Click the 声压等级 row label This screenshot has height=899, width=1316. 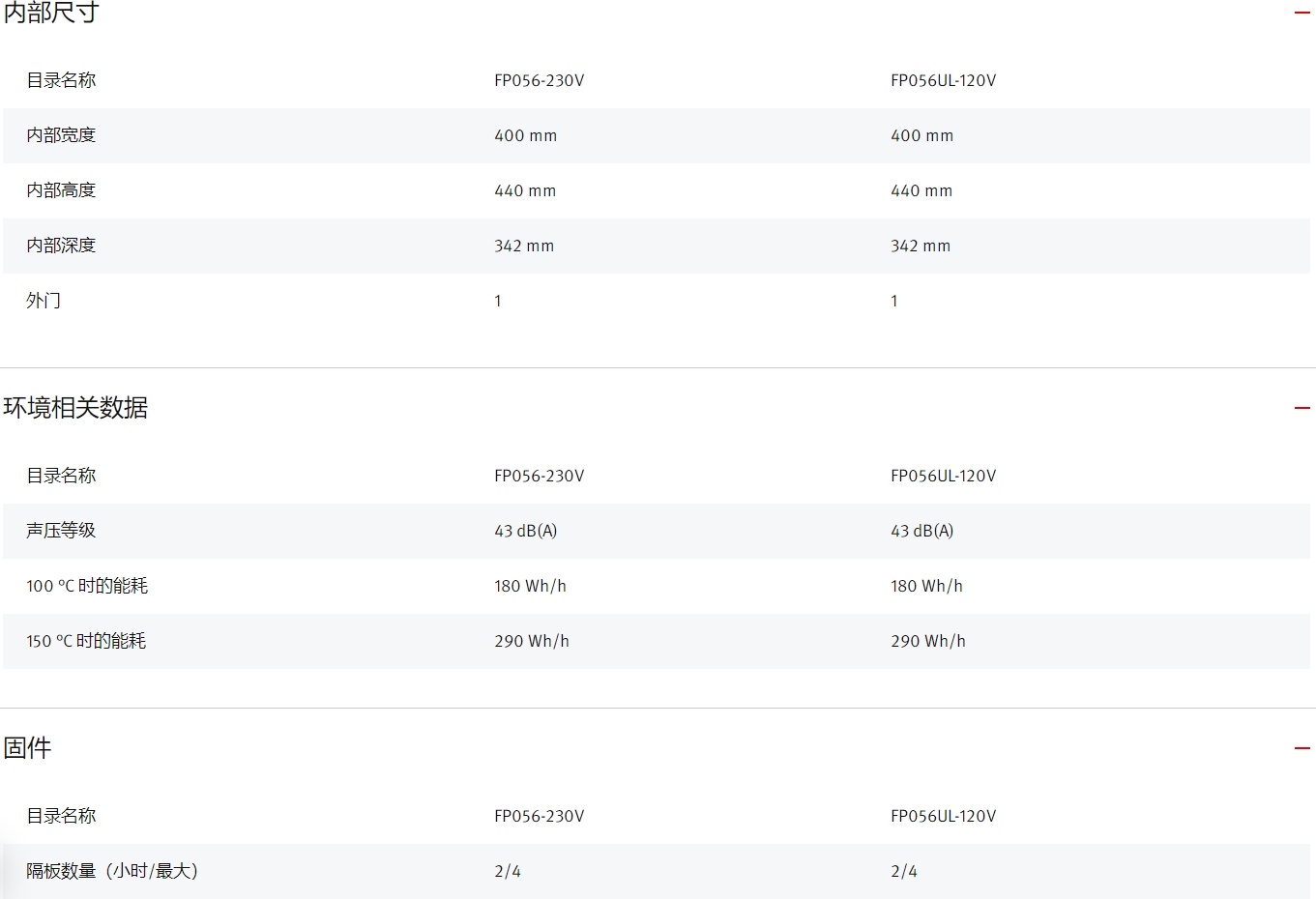click(61, 531)
